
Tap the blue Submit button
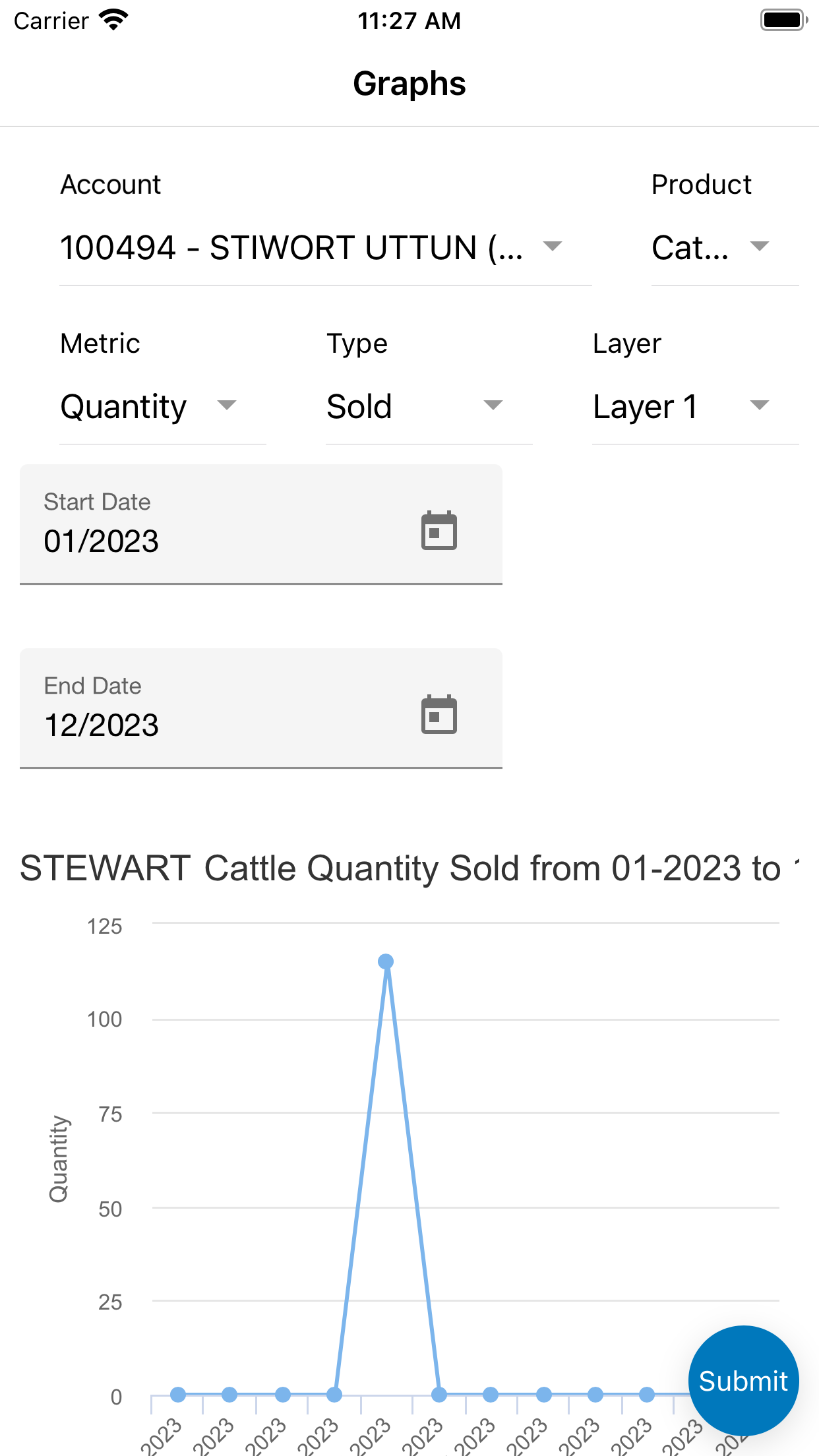click(743, 1381)
